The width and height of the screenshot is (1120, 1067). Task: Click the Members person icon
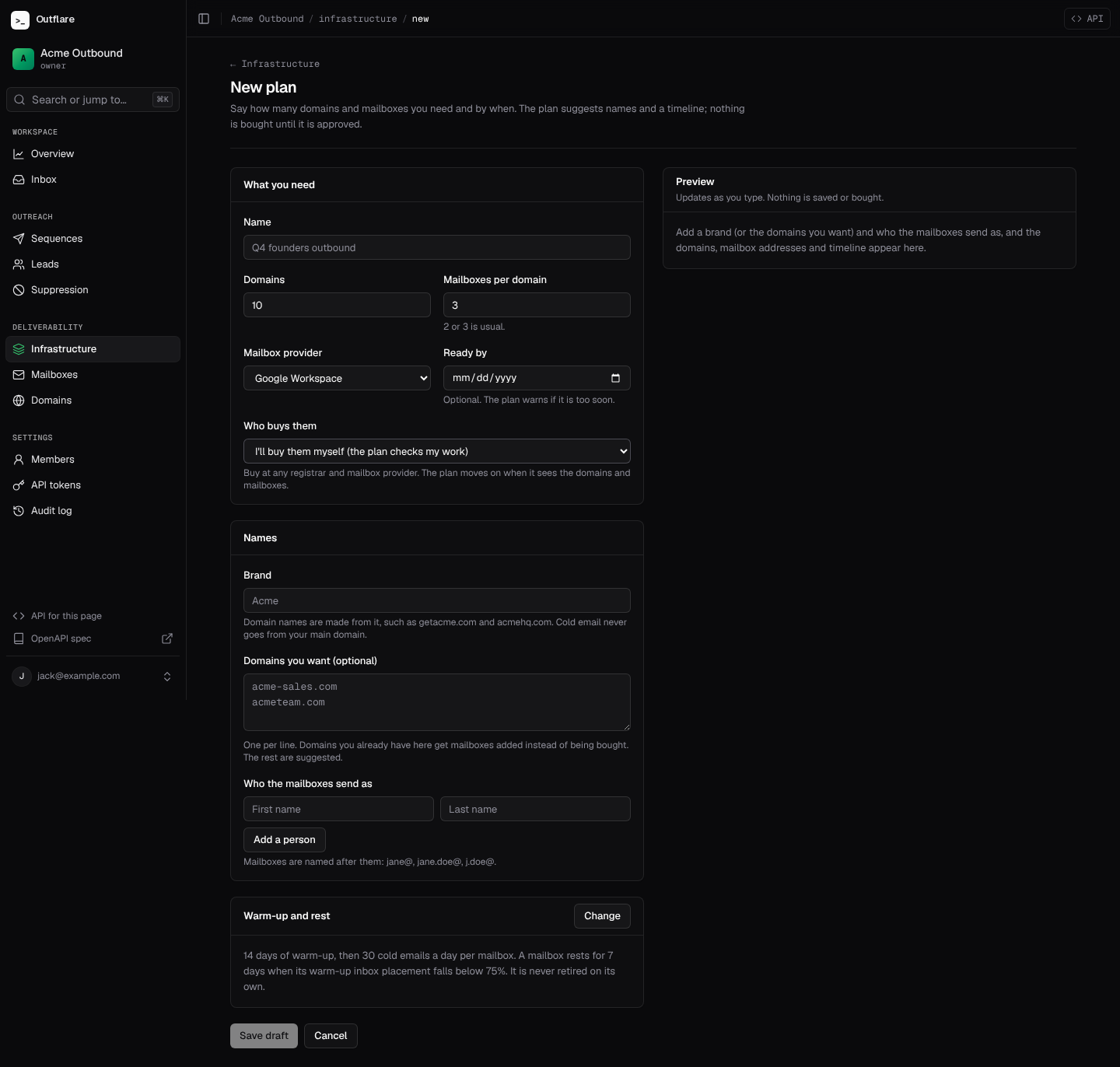click(19, 460)
